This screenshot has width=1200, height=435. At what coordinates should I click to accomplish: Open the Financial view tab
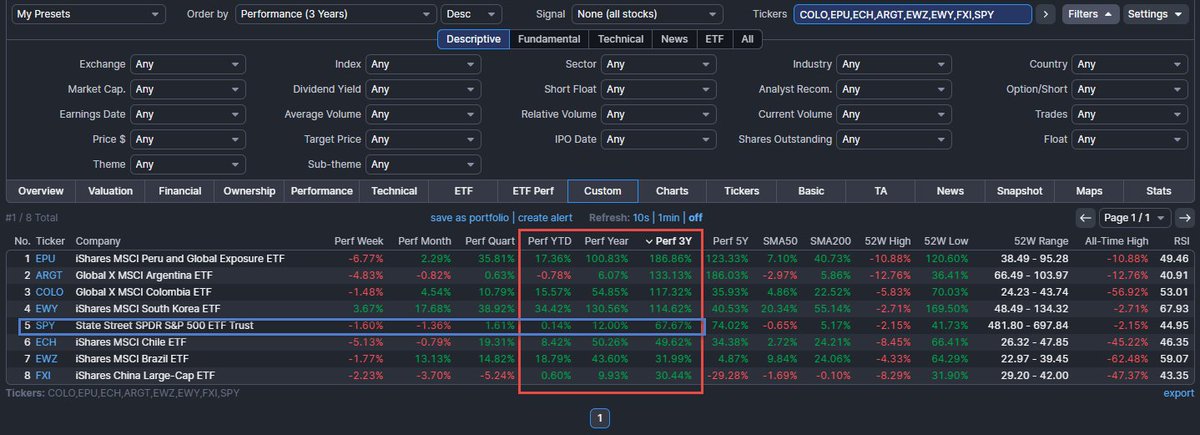click(180, 191)
